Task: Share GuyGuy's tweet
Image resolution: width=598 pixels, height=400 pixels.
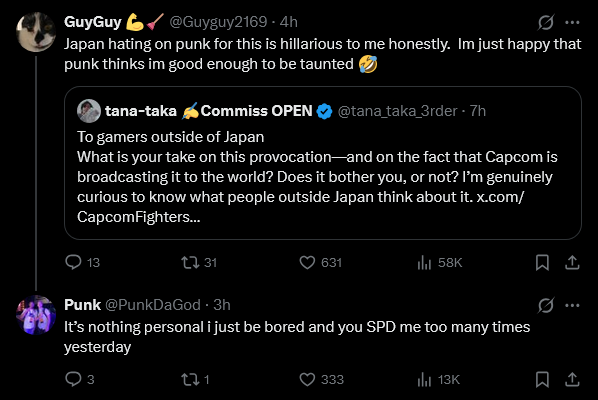Action: [572, 262]
